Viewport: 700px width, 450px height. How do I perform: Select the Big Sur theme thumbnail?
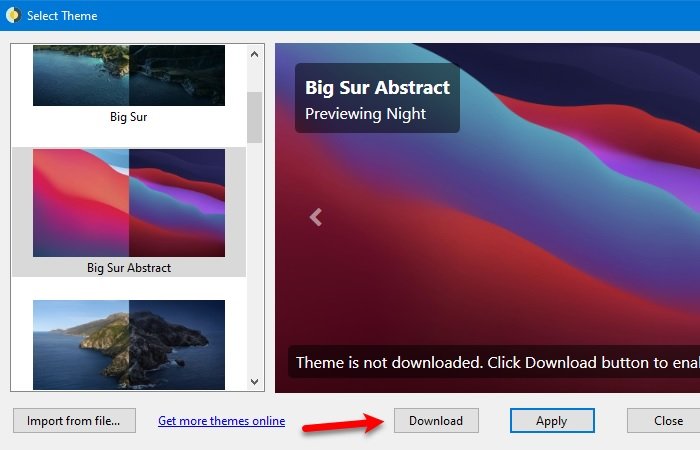click(x=129, y=75)
